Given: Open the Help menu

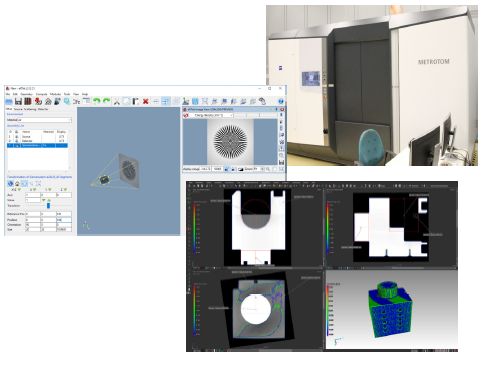Looking at the screenshot, I should (x=85, y=94).
